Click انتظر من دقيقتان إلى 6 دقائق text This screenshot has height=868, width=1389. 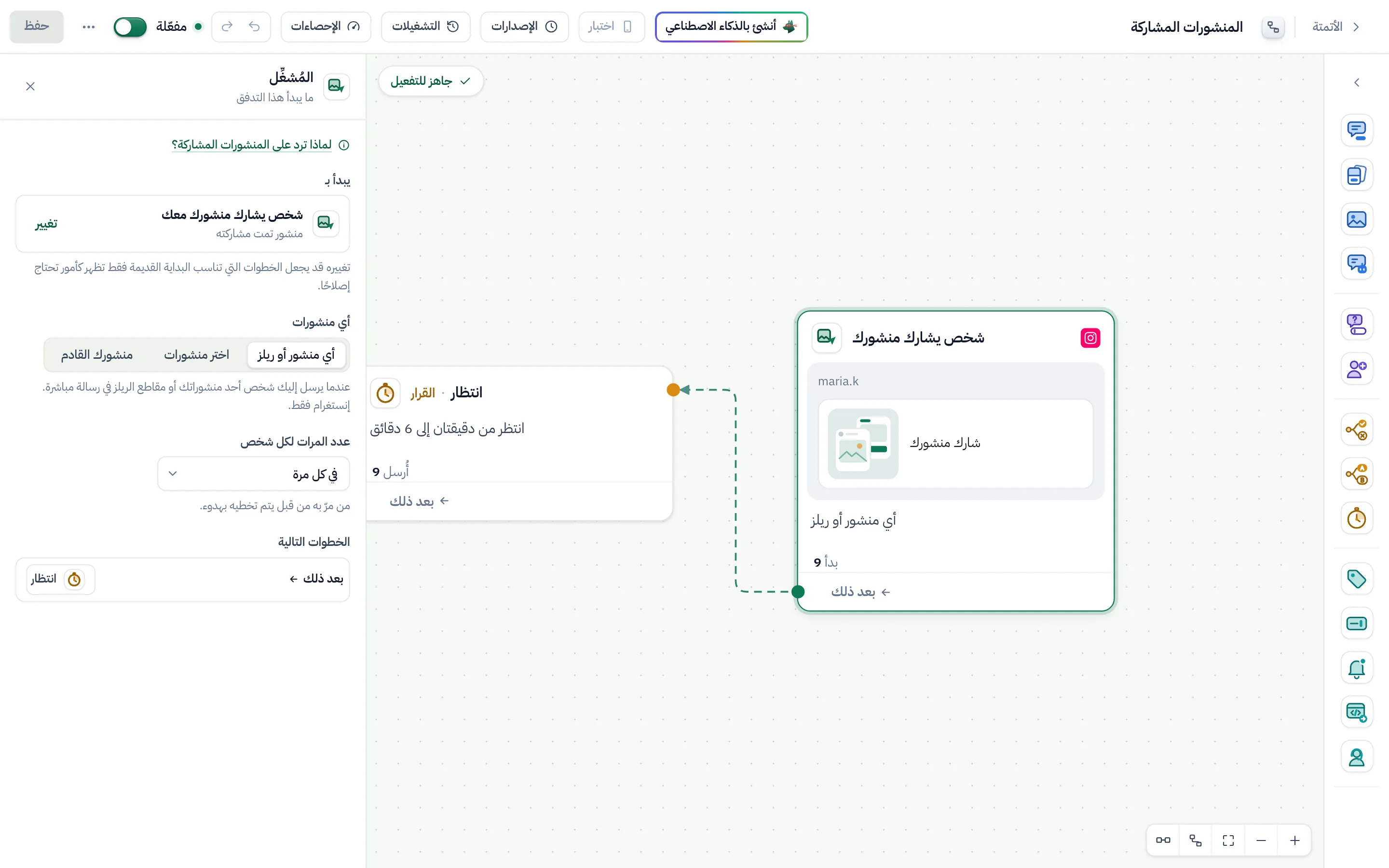[447, 429]
